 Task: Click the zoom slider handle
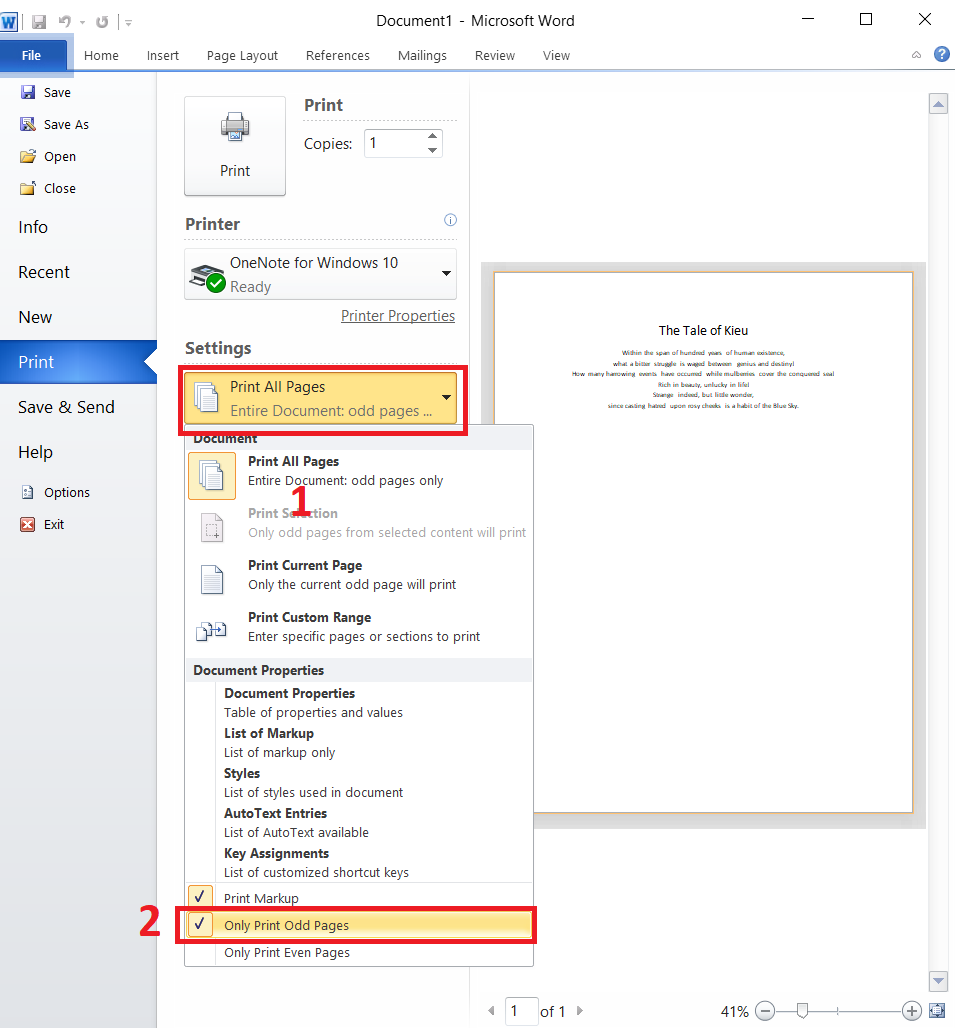(802, 1011)
